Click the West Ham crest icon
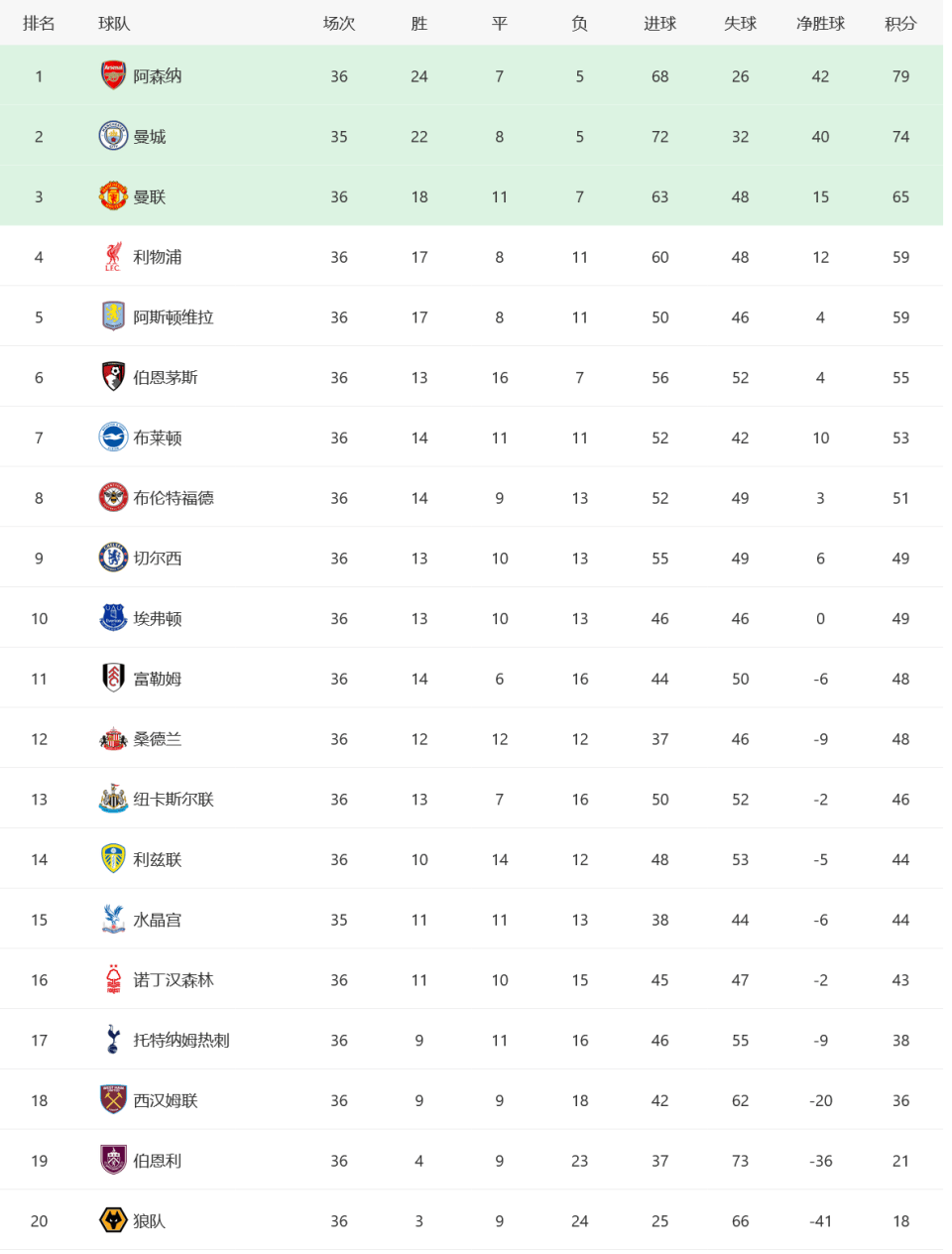This screenshot has width=952, height=1254. pyautogui.click(x=113, y=1100)
